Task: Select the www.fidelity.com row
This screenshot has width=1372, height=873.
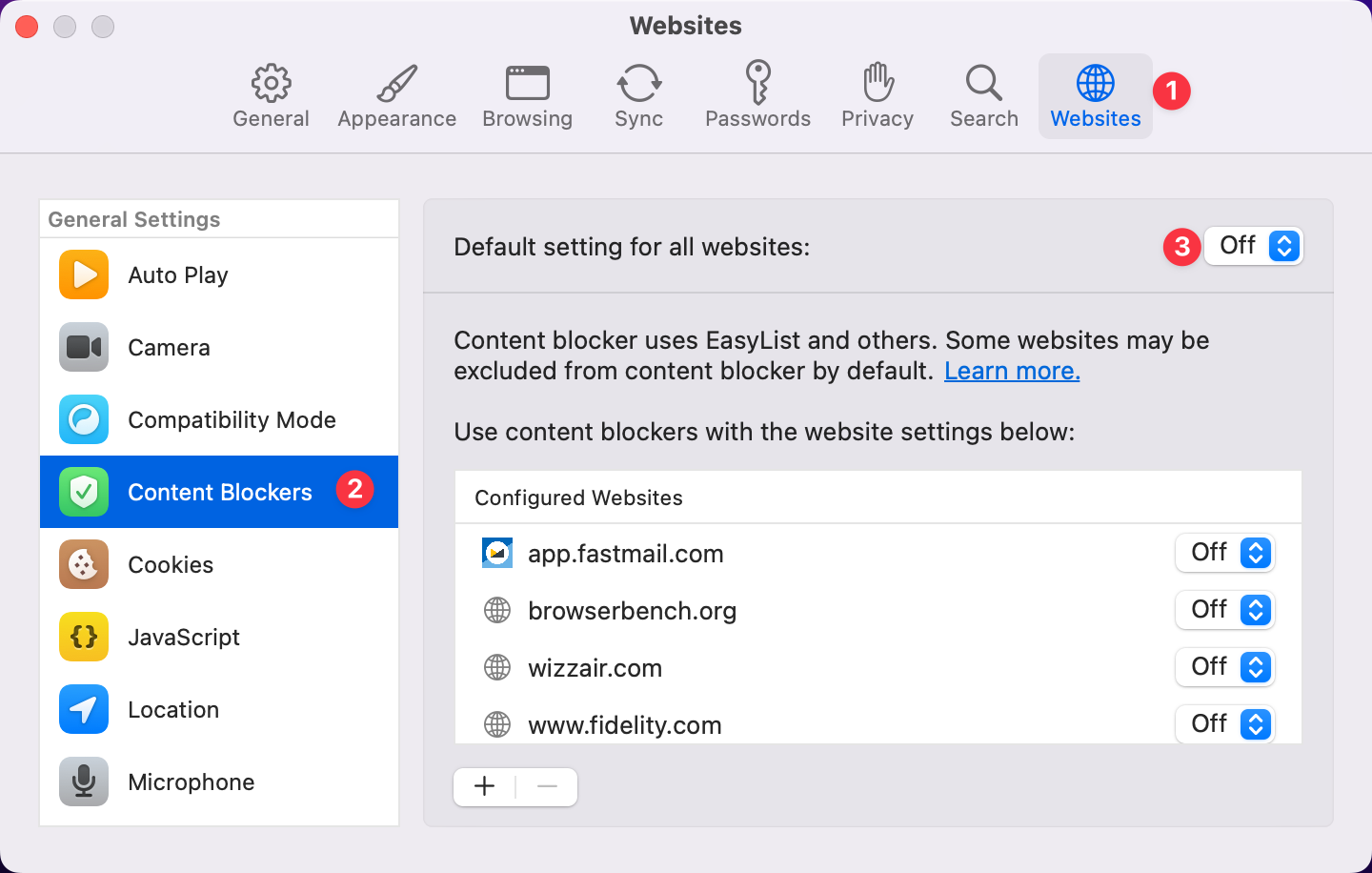Action: tap(624, 724)
